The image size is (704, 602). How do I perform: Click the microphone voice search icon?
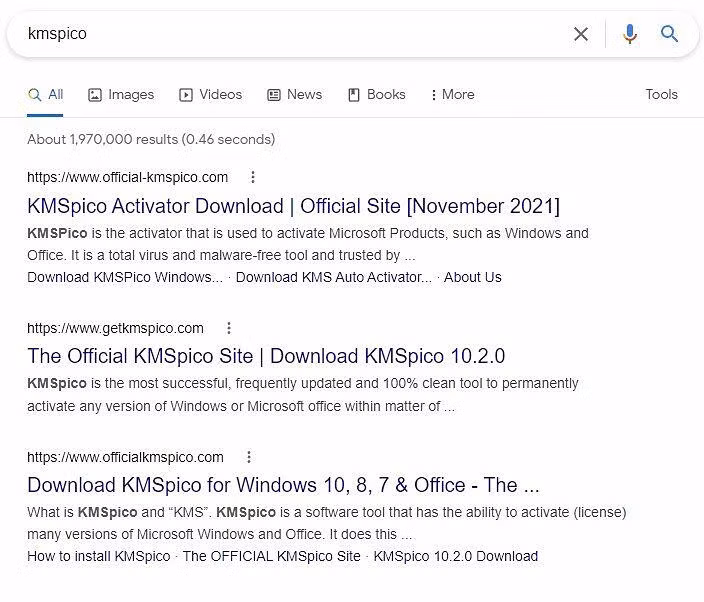tap(629, 34)
